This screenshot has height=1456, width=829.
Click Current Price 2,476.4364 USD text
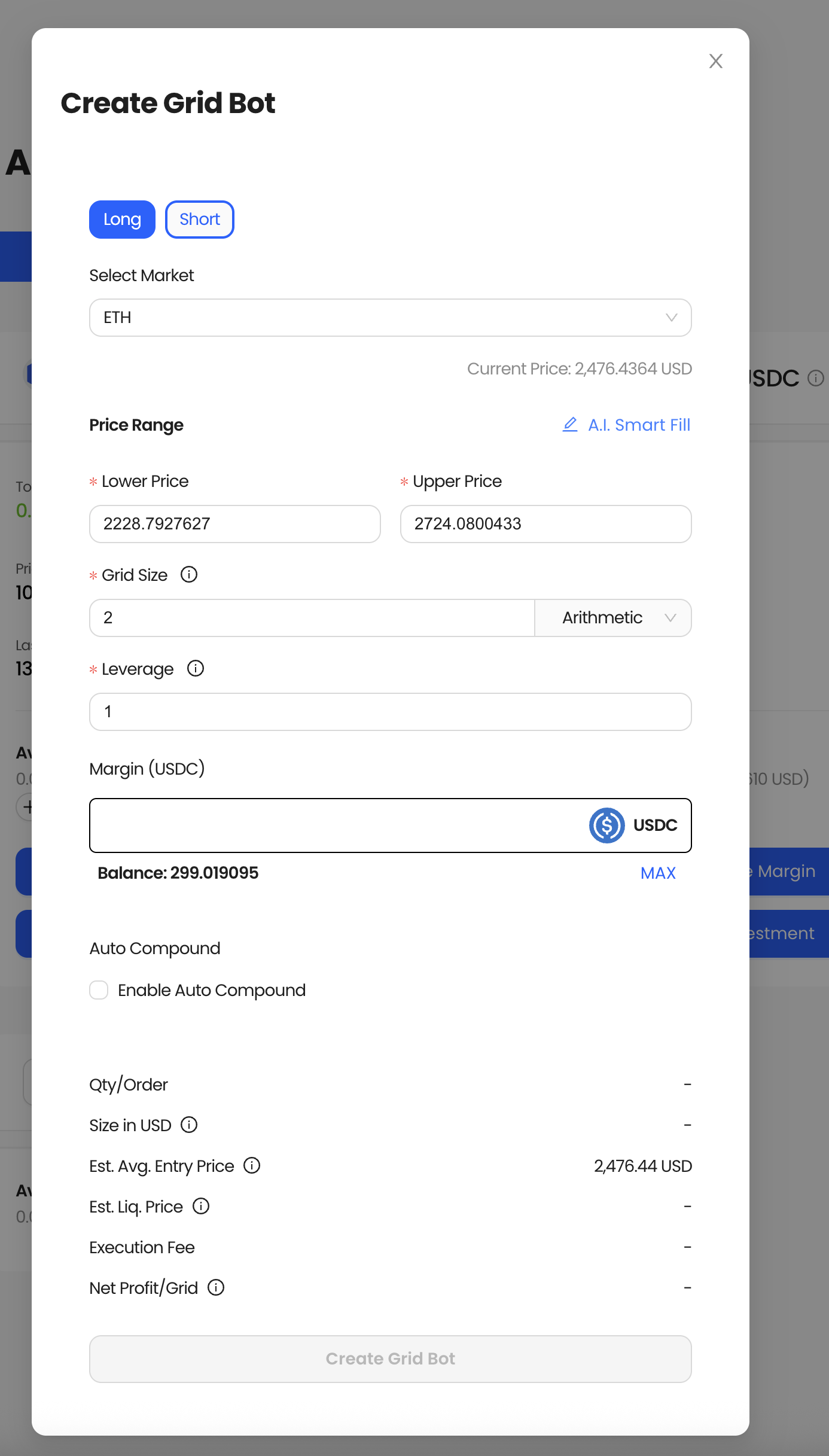[x=580, y=368]
